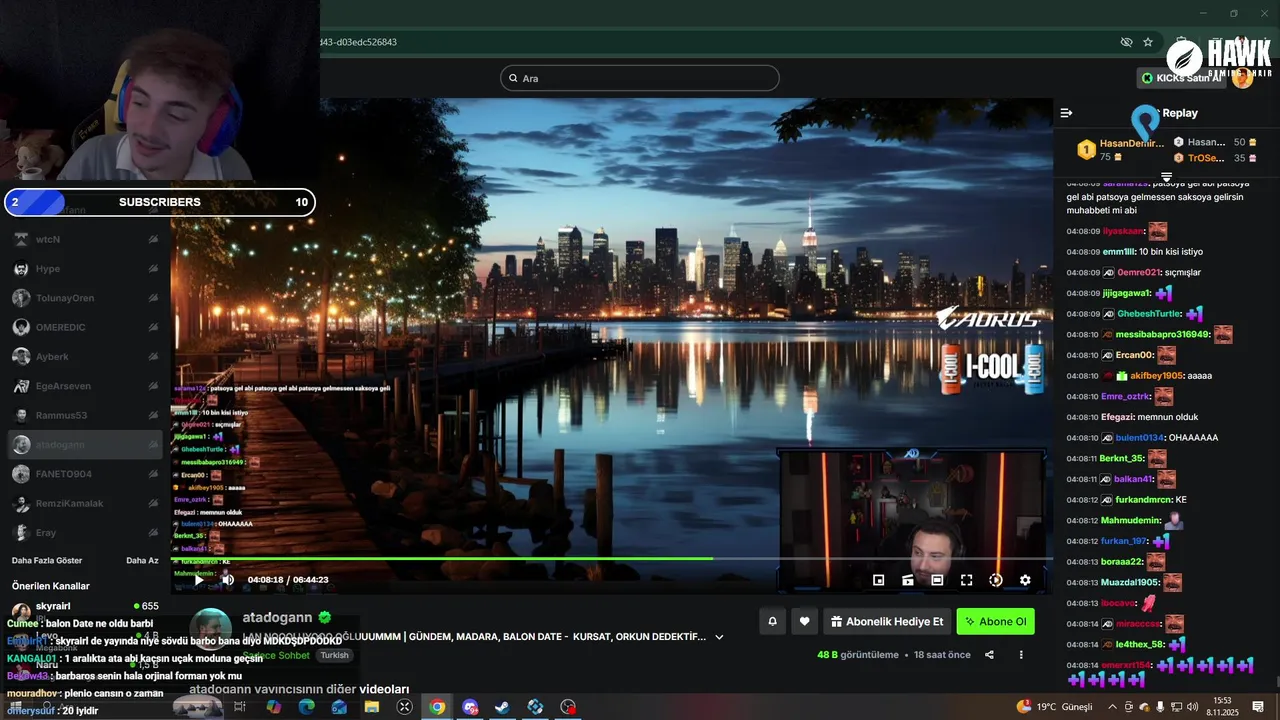Open Chrome from Windows taskbar

437,707
